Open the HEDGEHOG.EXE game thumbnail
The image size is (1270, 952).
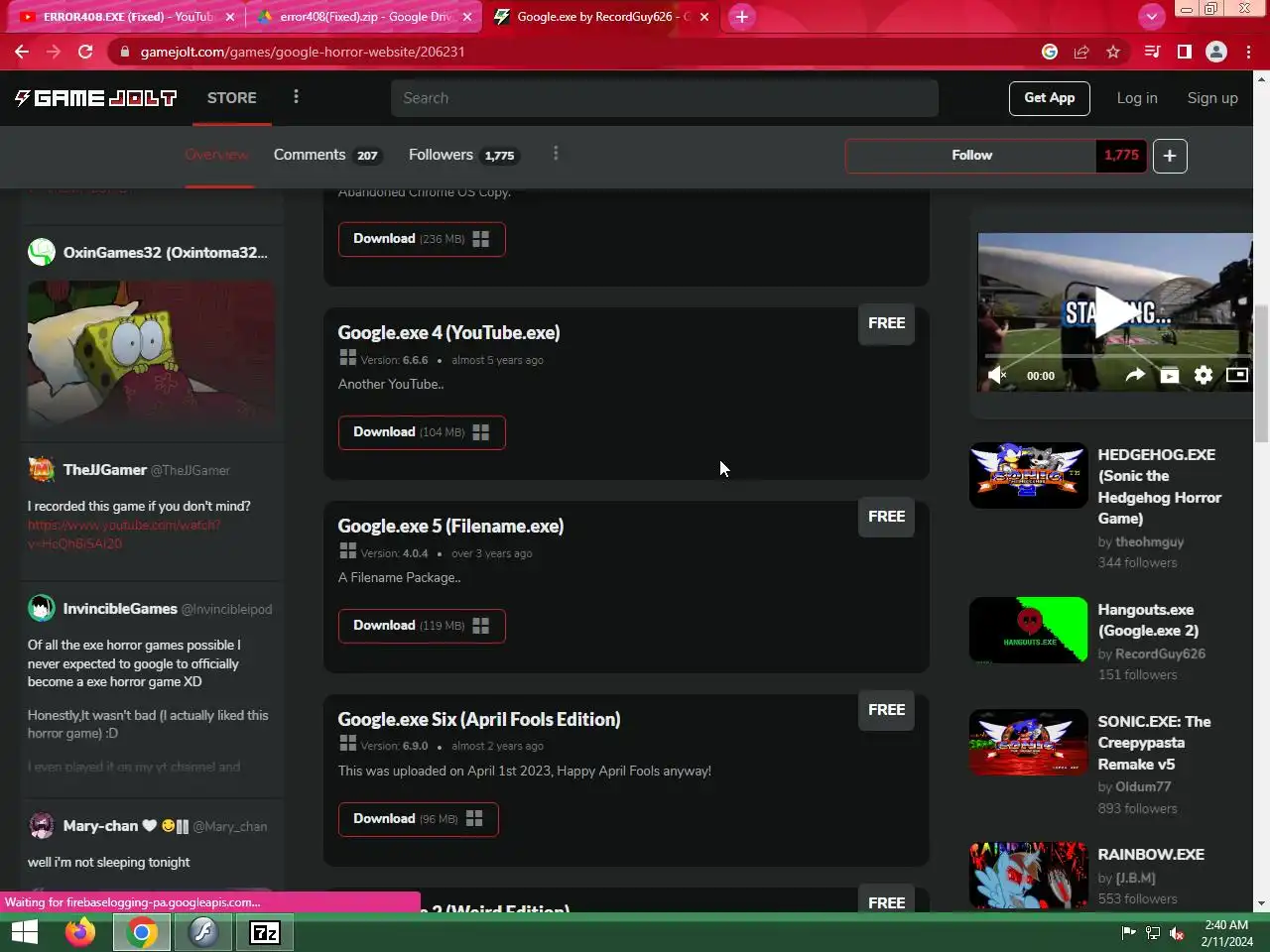[x=1028, y=475]
